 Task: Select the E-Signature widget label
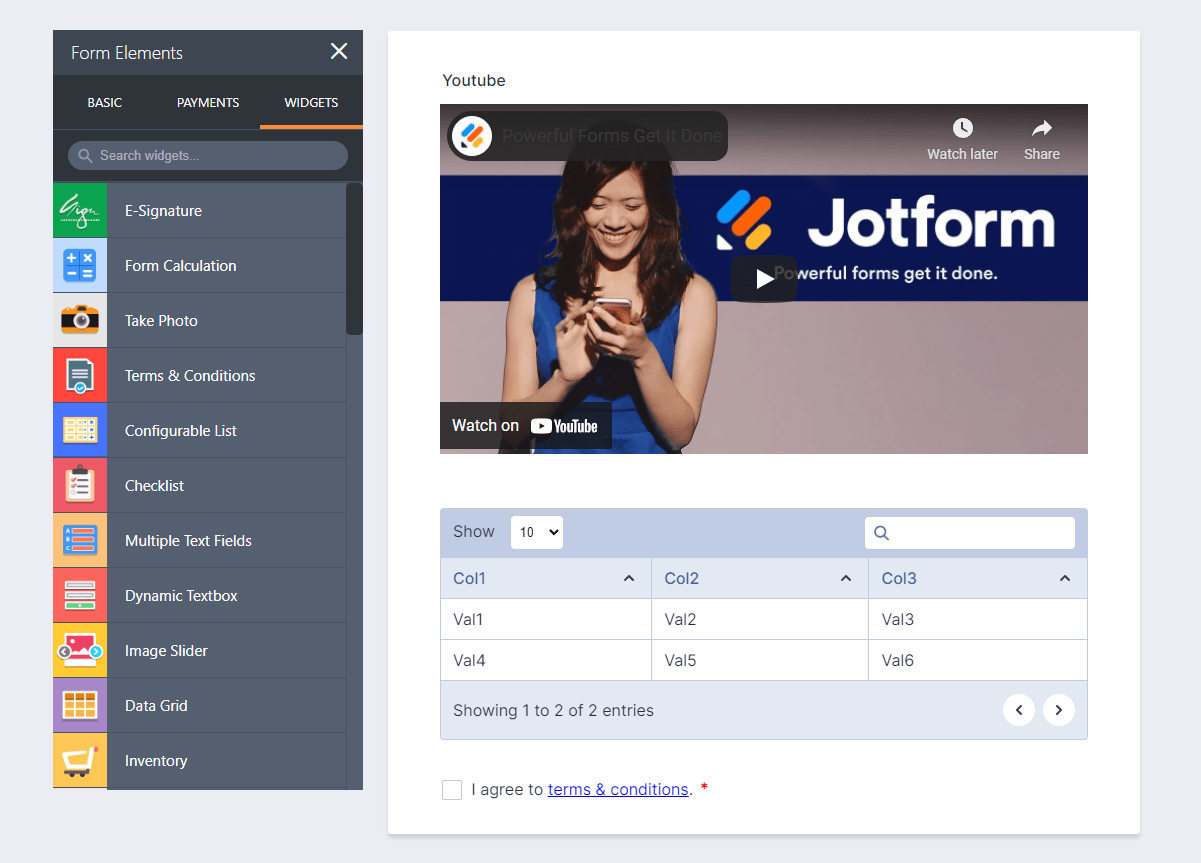[x=163, y=210]
